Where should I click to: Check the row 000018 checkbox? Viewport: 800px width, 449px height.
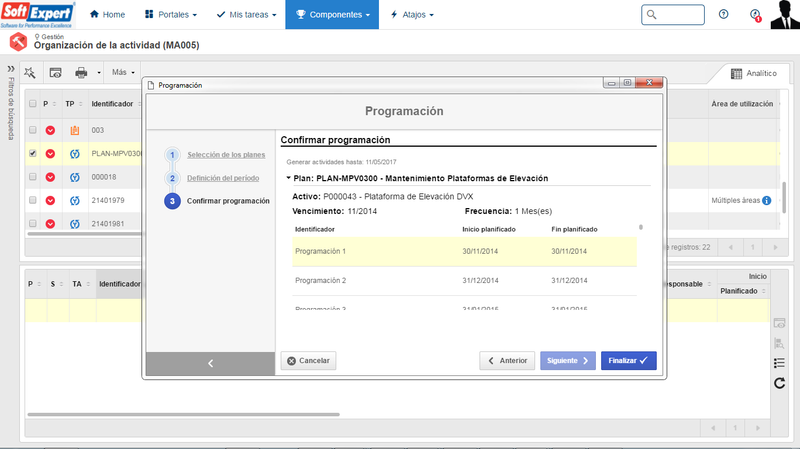point(33,177)
